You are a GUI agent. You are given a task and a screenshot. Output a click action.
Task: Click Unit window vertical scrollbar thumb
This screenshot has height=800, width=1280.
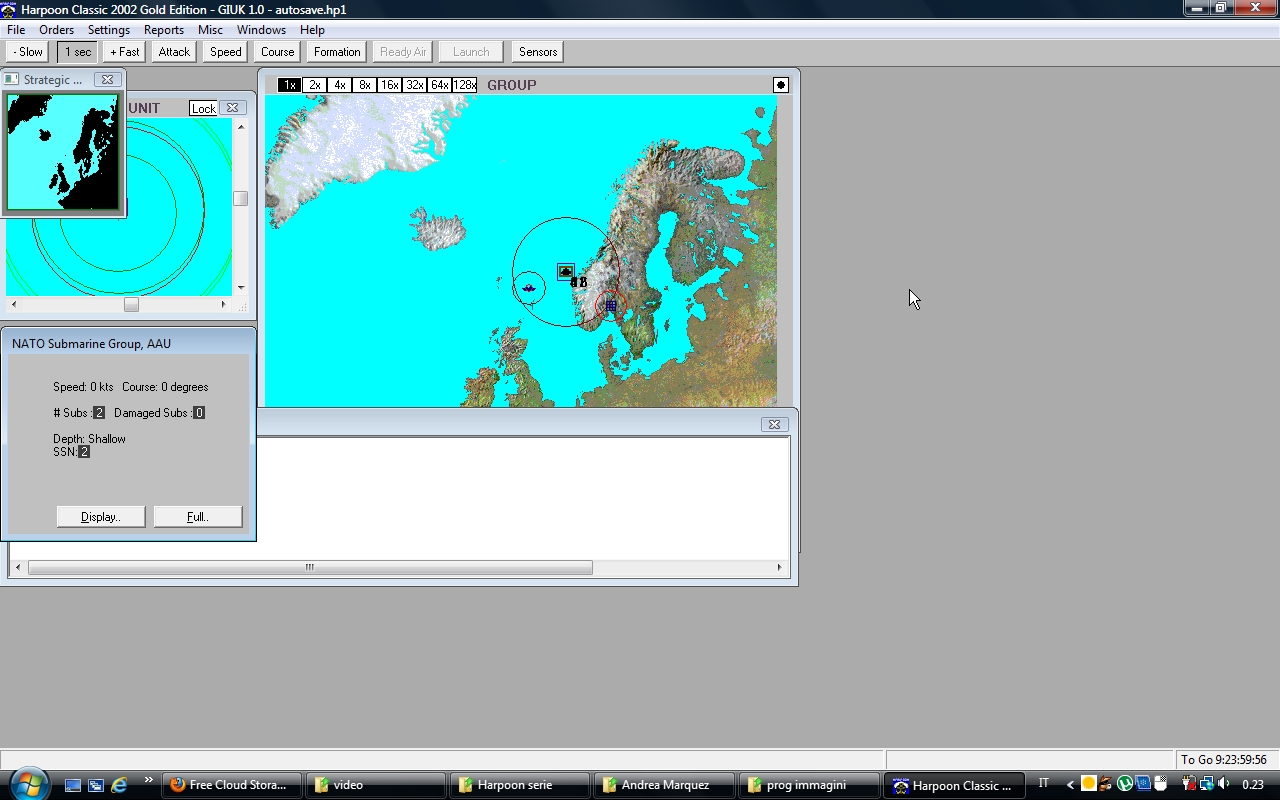(240, 199)
